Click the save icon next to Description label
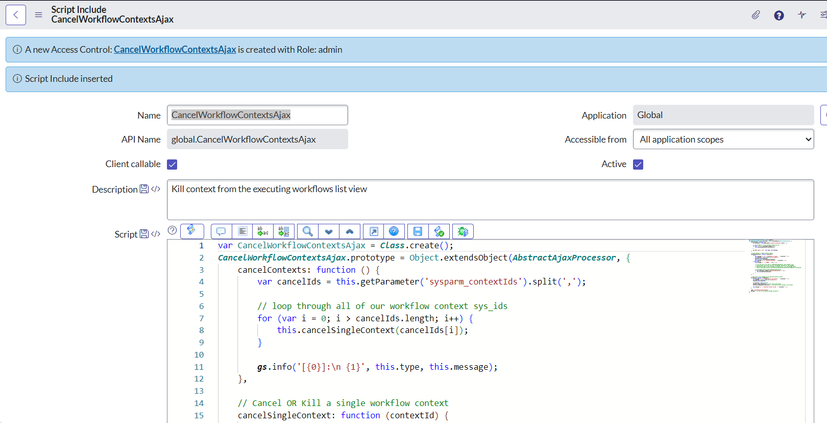The image size is (827, 423). (144, 189)
